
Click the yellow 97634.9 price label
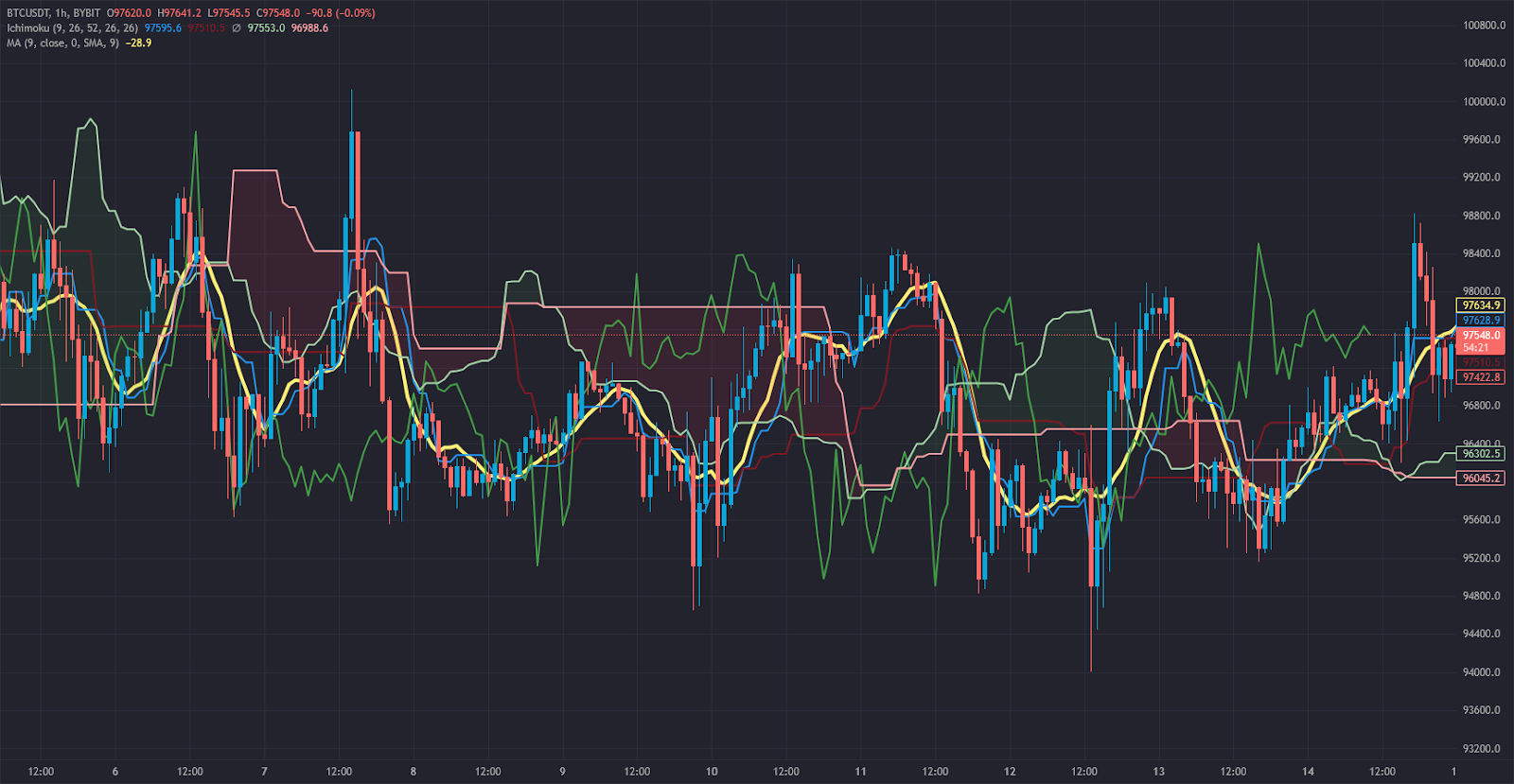coord(1481,305)
